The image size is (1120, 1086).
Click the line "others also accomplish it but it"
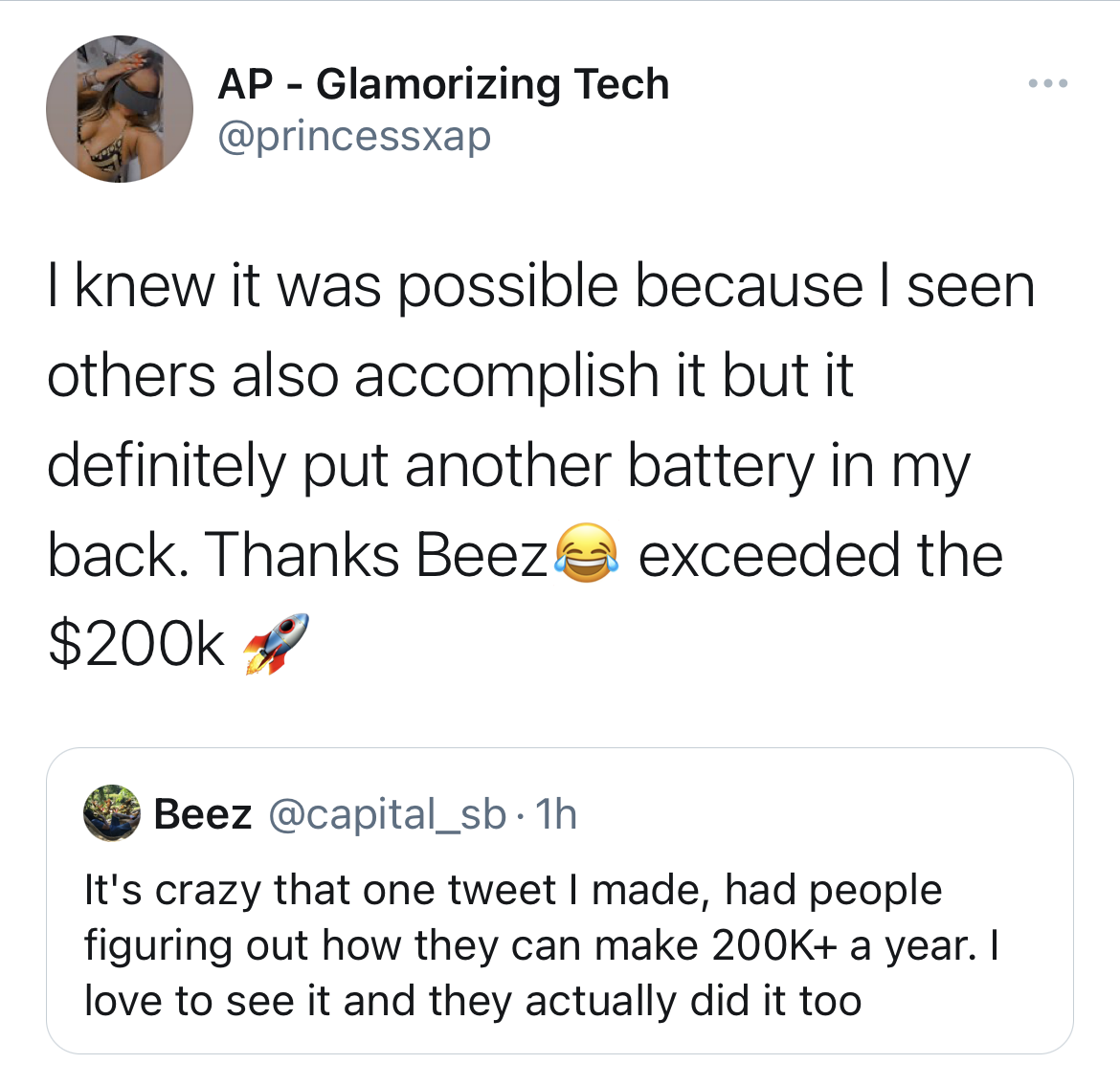point(450,376)
